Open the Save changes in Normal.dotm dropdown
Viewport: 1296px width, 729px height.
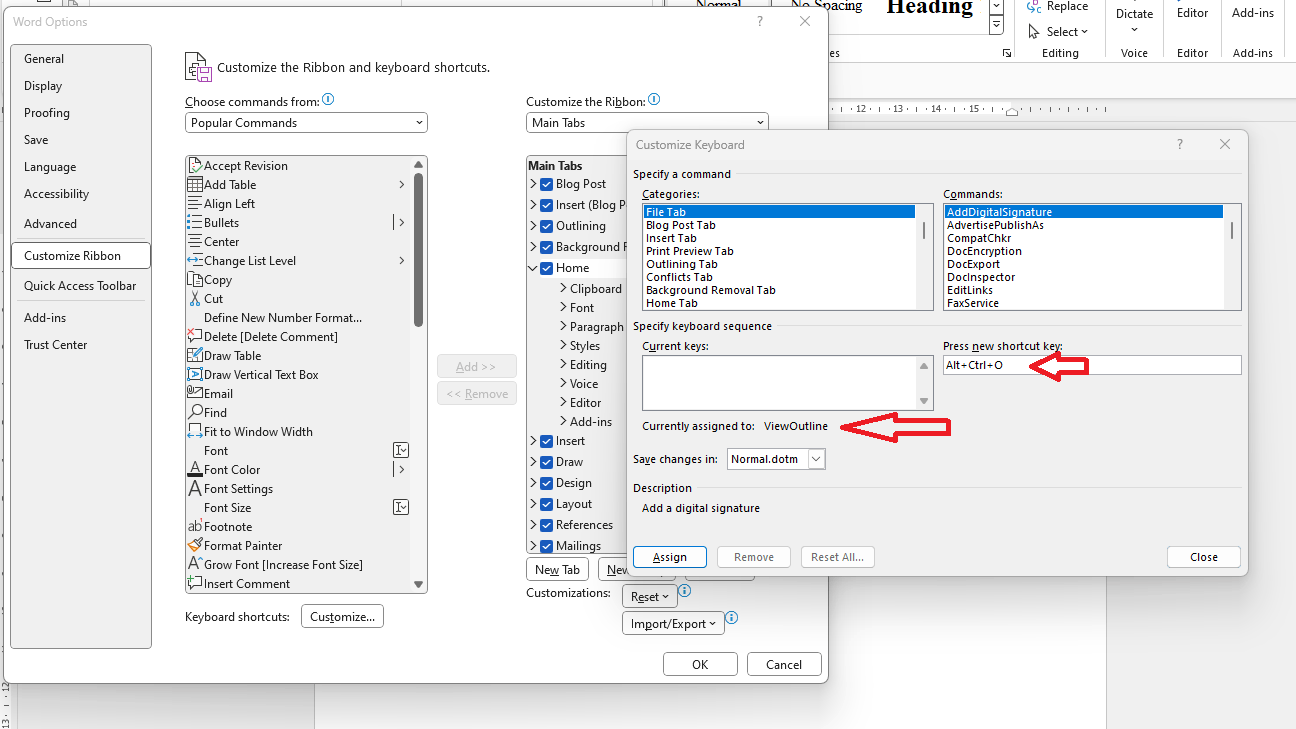(x=776, y=460)
